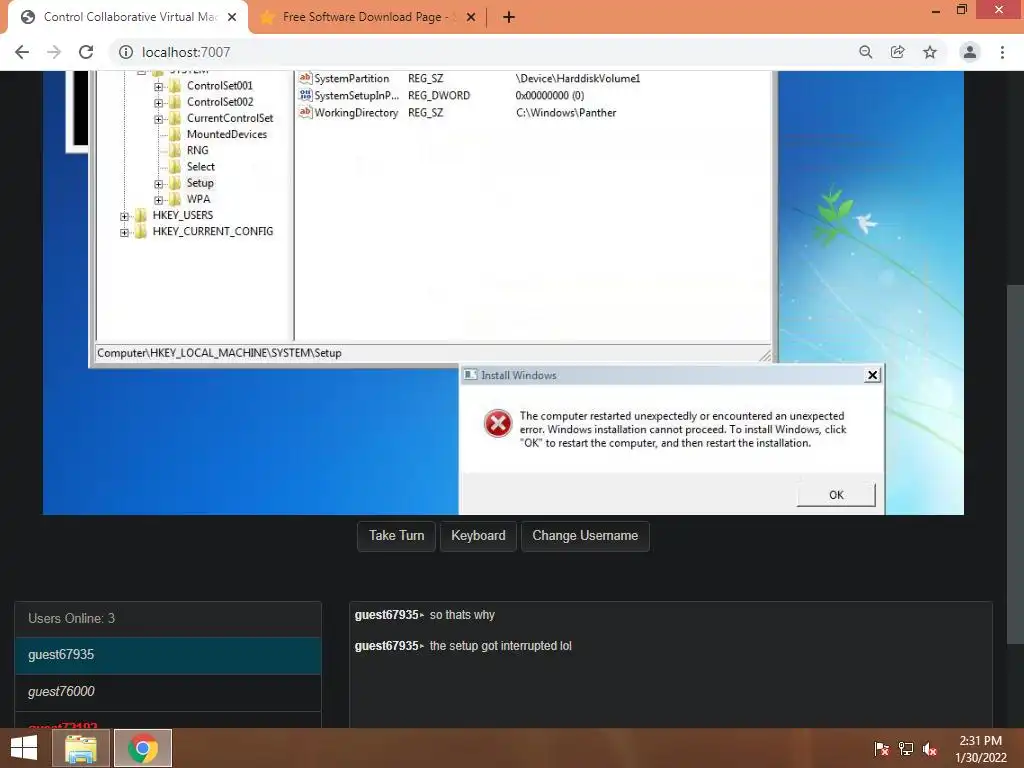Expand the ControlSet002 registry key
Image resolution: width=1024 pixels, height=768 pixels.
[159, 103]
